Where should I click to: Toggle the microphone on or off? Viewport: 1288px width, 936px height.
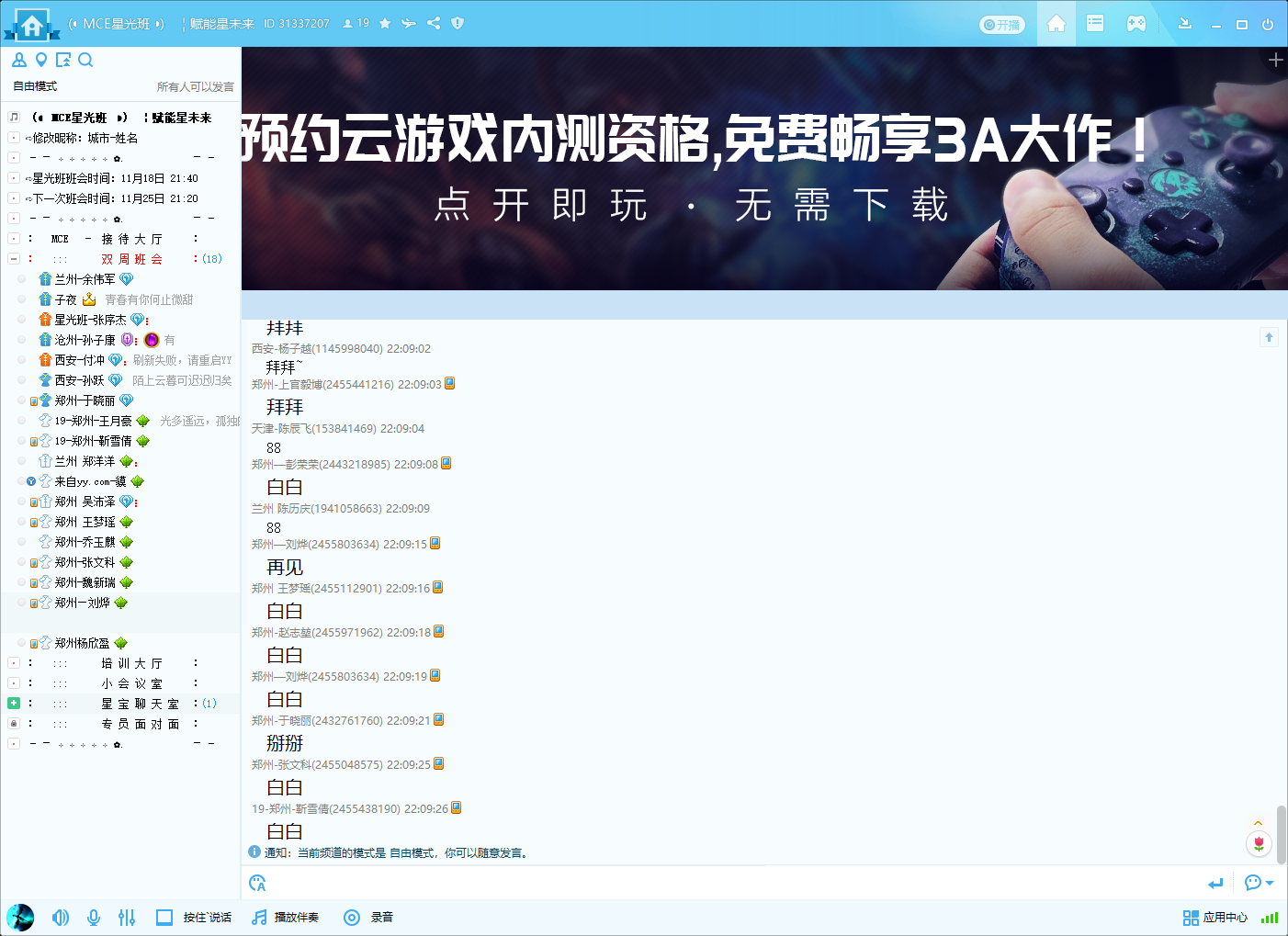coord(94,917)
